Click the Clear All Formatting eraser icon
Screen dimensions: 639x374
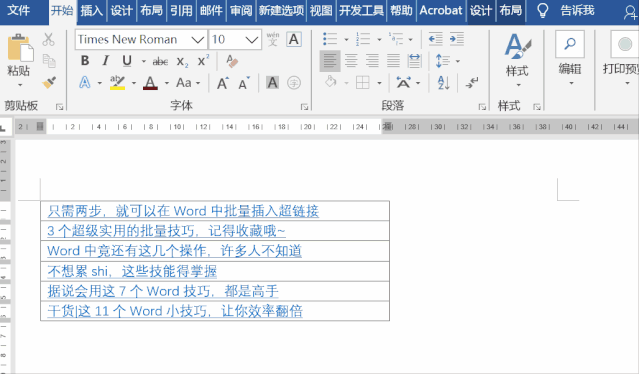coord(232,61)
